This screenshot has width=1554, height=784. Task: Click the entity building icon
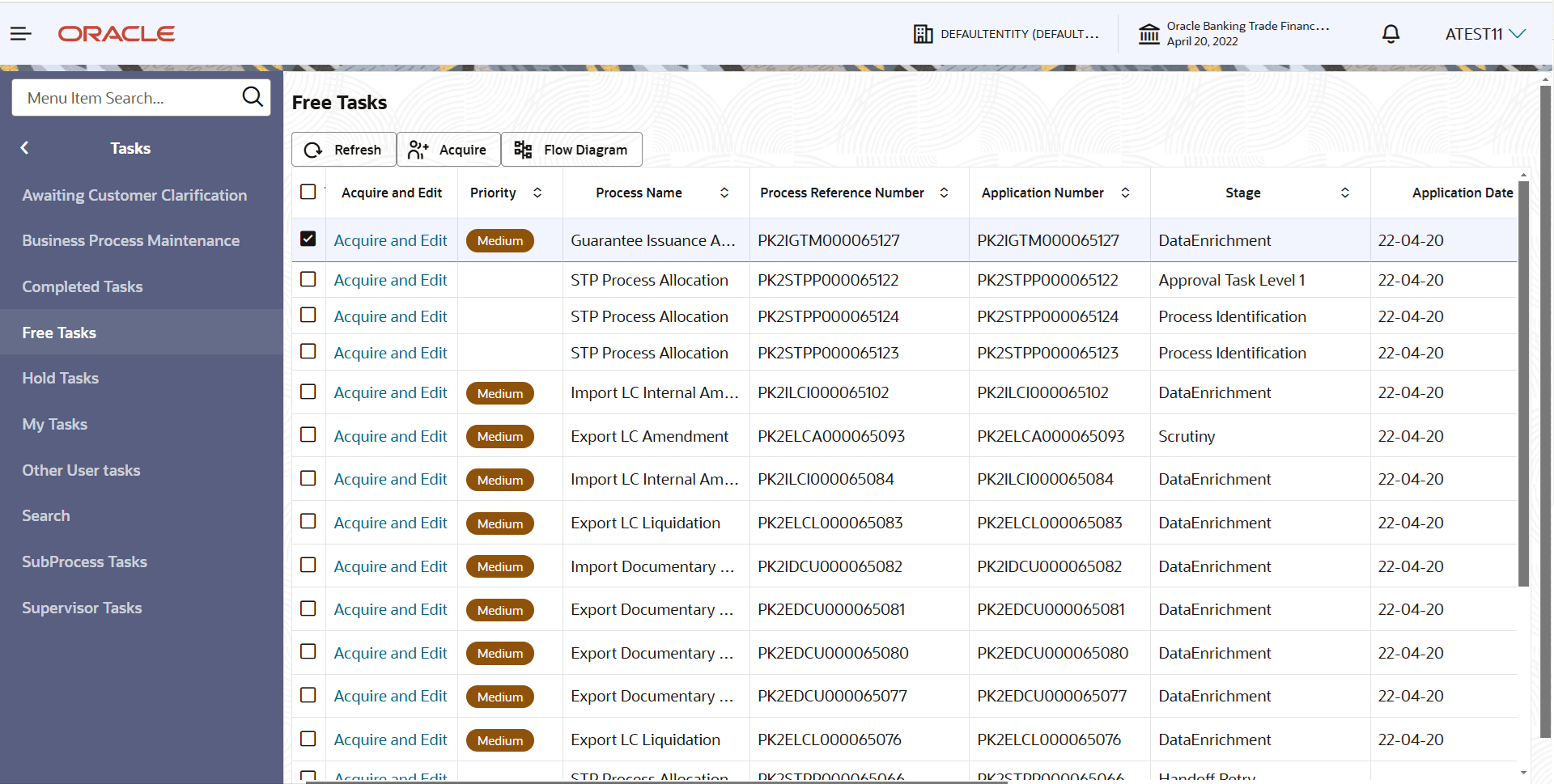pos(923,34)
